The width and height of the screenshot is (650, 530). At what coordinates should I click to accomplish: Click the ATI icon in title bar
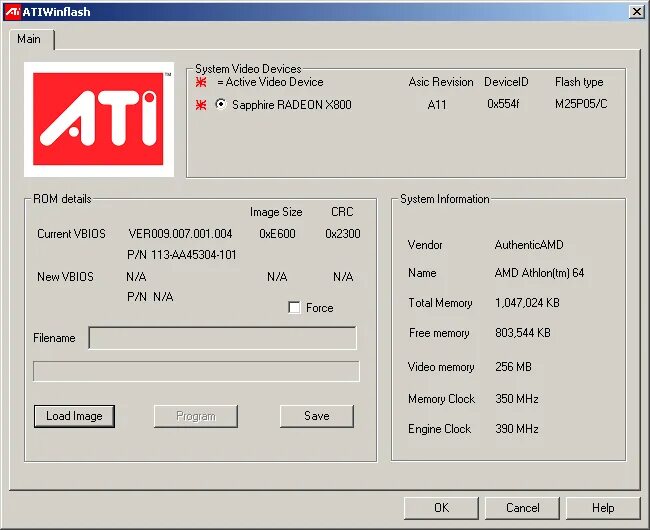[12, 12]
